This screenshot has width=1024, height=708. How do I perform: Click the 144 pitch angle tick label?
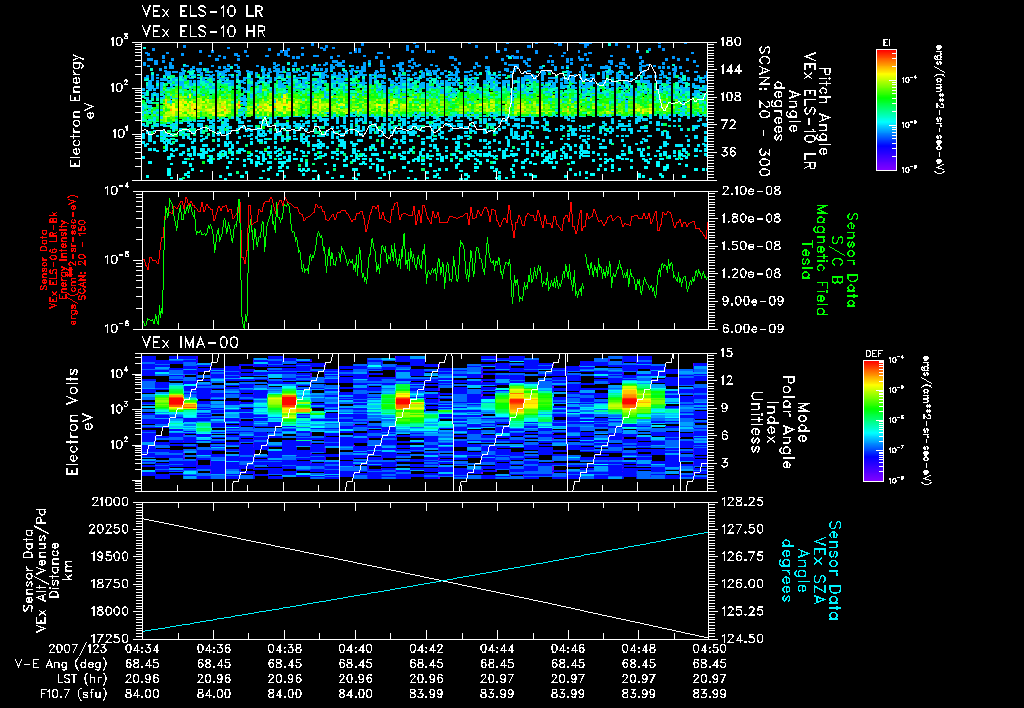coord(730,69)
